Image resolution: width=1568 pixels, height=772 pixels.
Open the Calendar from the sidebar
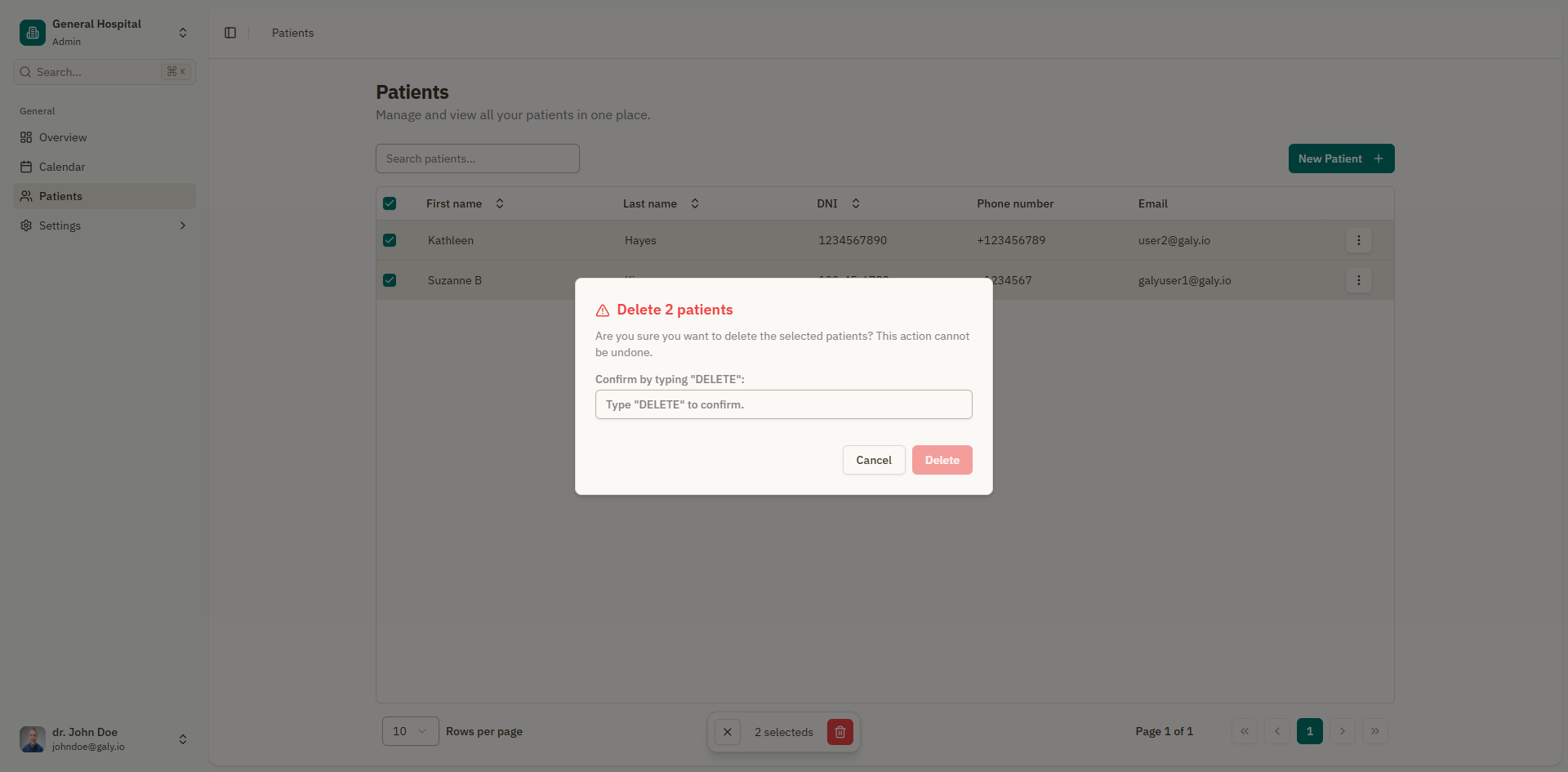coord(62,167)
